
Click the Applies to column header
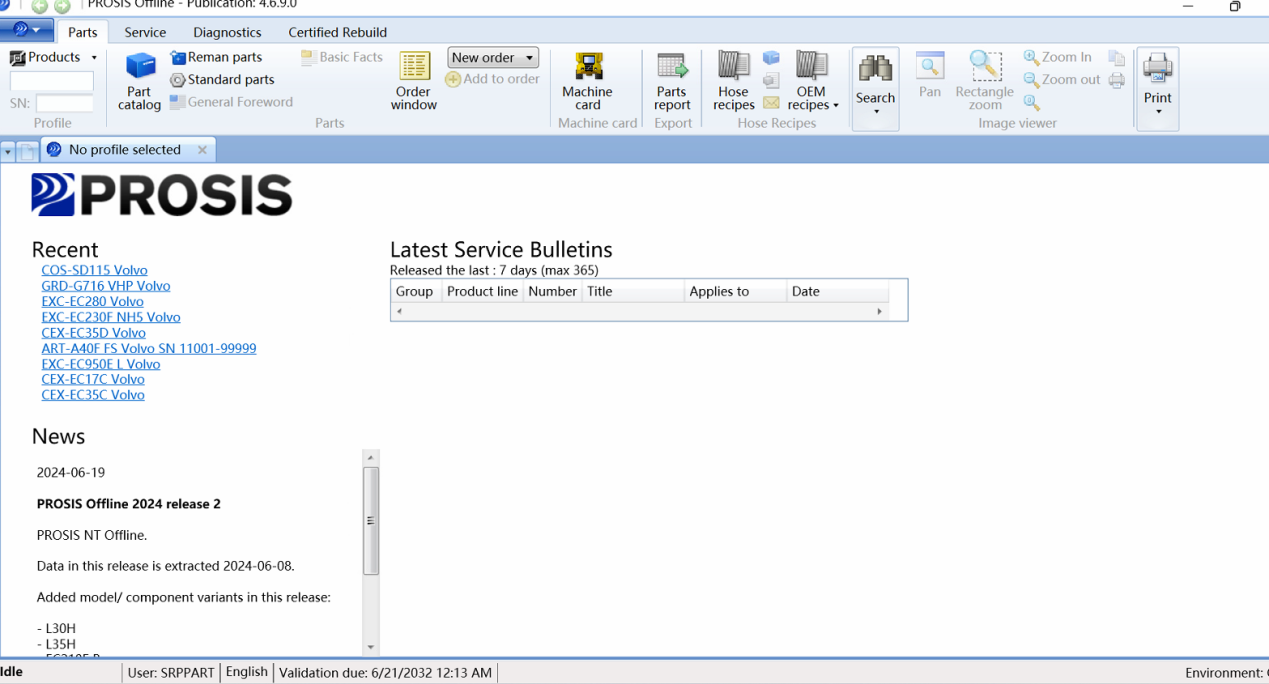[x=735, y=291]
